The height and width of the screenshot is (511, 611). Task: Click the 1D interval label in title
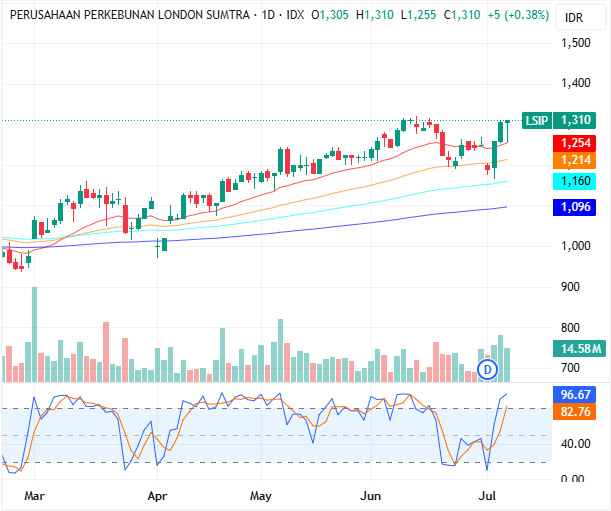tap(268, 15)
